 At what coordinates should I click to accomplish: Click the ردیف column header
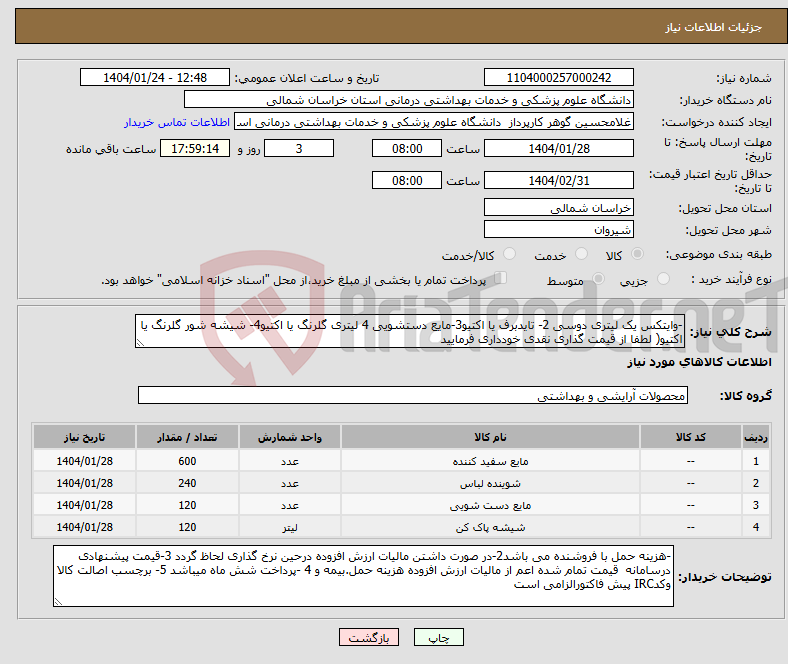pos(755,437)
